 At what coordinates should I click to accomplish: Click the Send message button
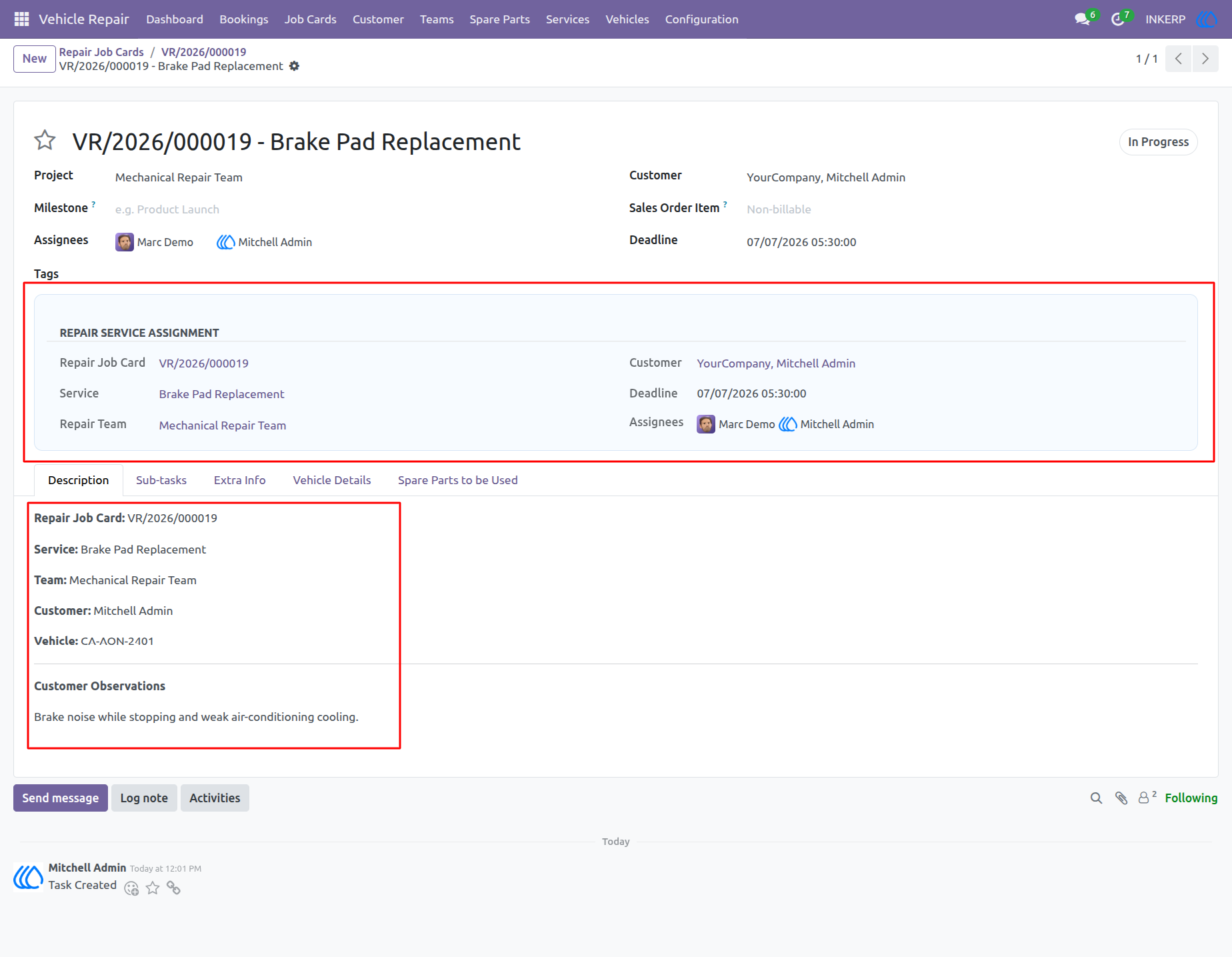point(61,798)
